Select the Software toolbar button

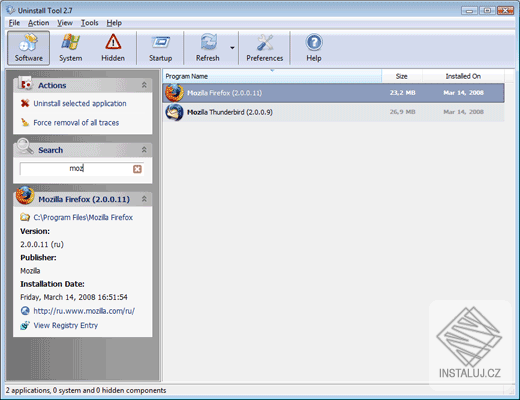pyautogui.click(x=29, y=48)
